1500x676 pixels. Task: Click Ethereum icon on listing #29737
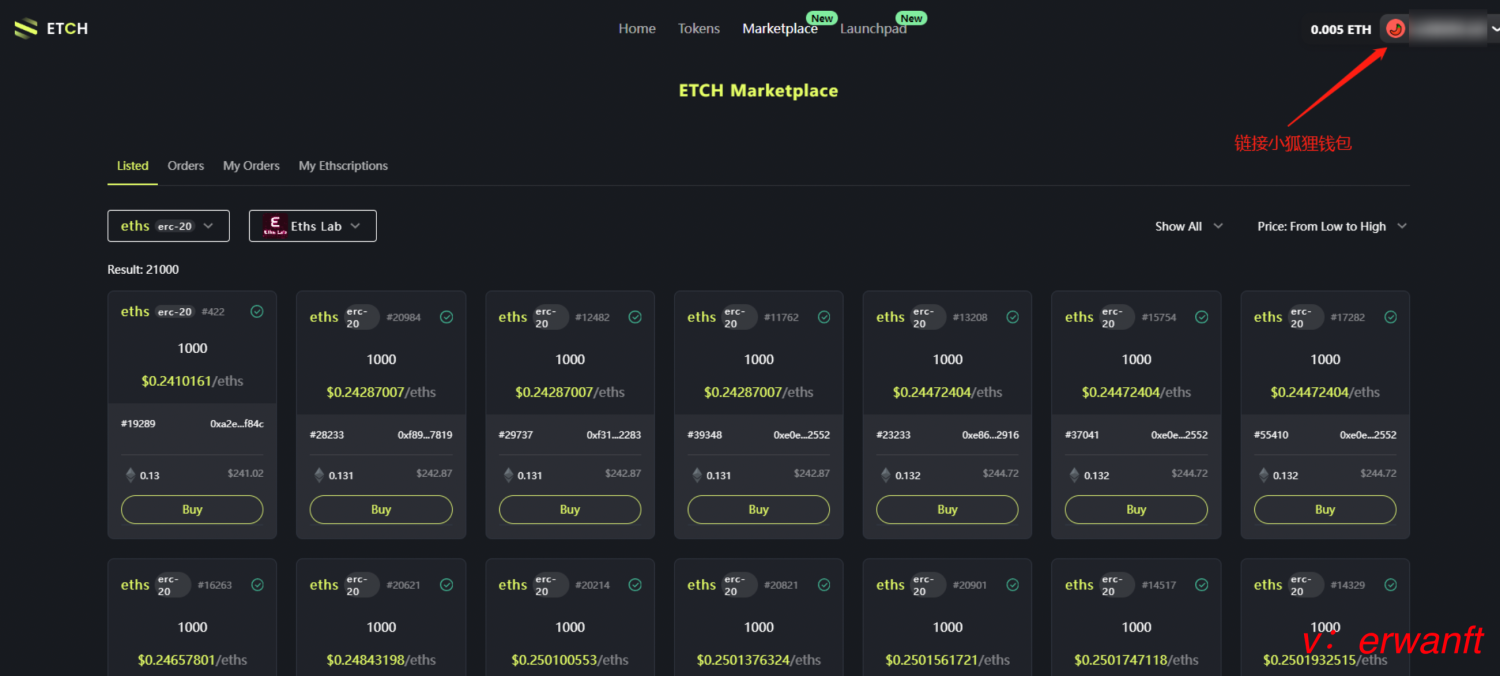pyautogui.click(x=508, y=475)
